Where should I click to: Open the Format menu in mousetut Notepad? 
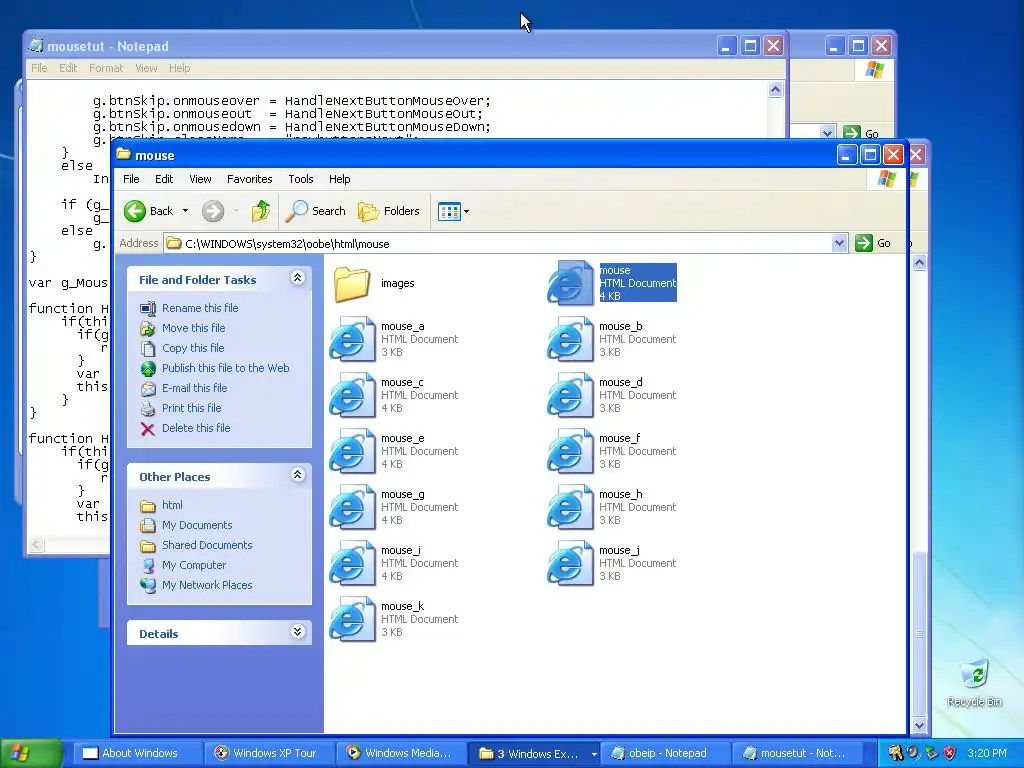[106, 68]
